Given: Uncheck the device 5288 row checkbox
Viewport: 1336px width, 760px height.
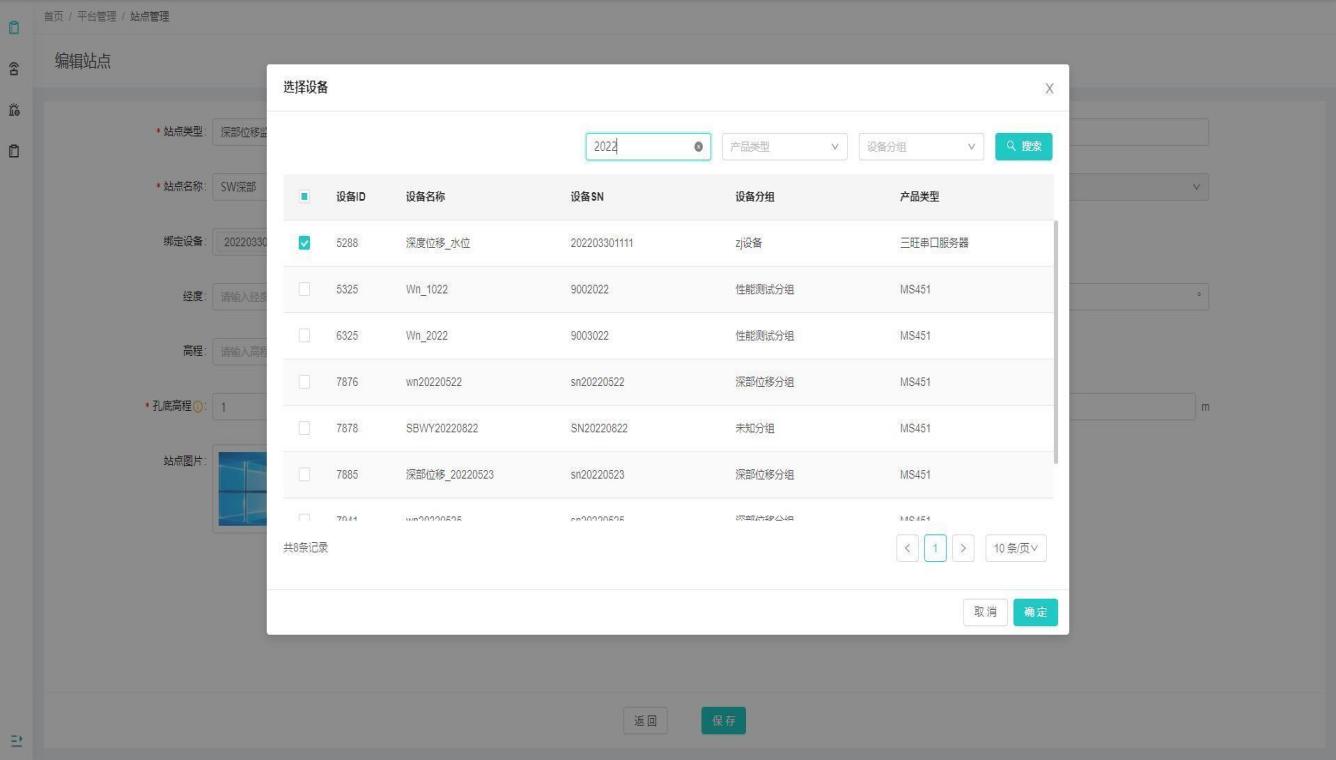Looking at the screenshot, I should click(x=305, y=243).
